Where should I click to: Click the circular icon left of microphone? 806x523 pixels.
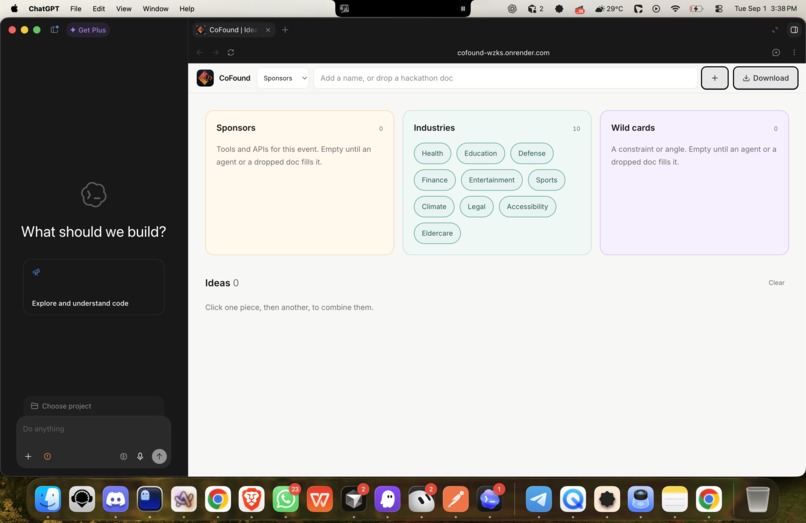(x=123, y=456)
